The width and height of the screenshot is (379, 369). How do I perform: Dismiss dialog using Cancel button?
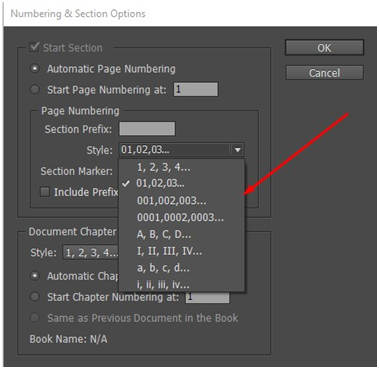324,73
